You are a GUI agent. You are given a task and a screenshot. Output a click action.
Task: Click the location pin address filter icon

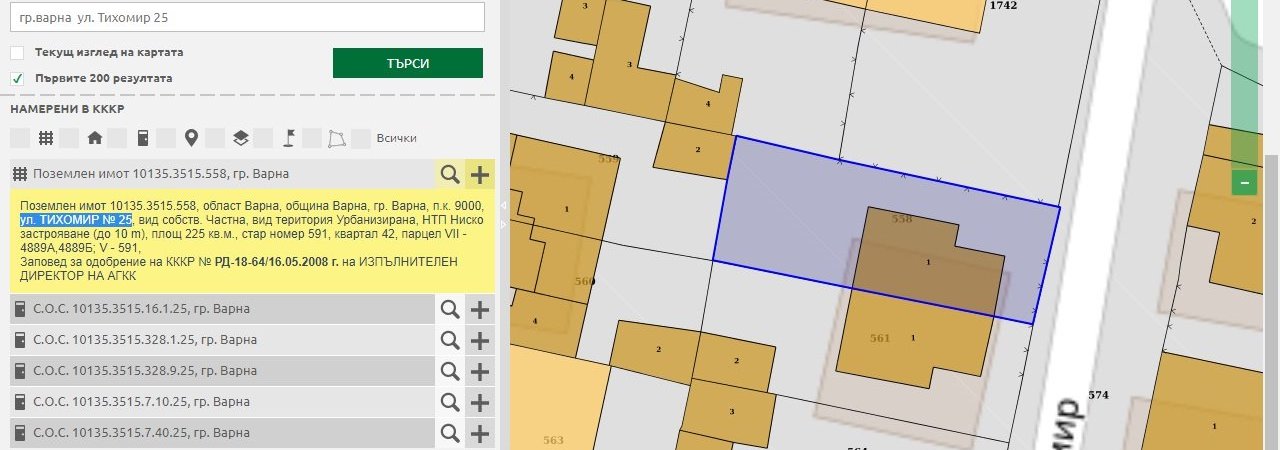tap(191, 138)
